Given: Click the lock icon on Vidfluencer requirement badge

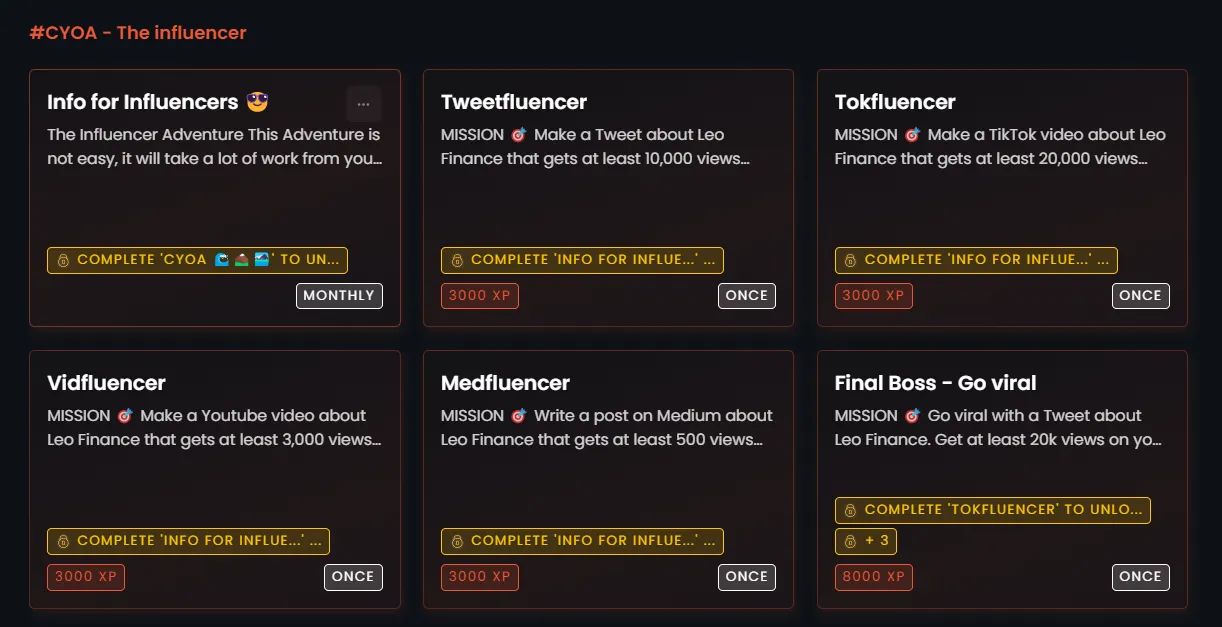Looking at the screenshot, I should (63, 541).
